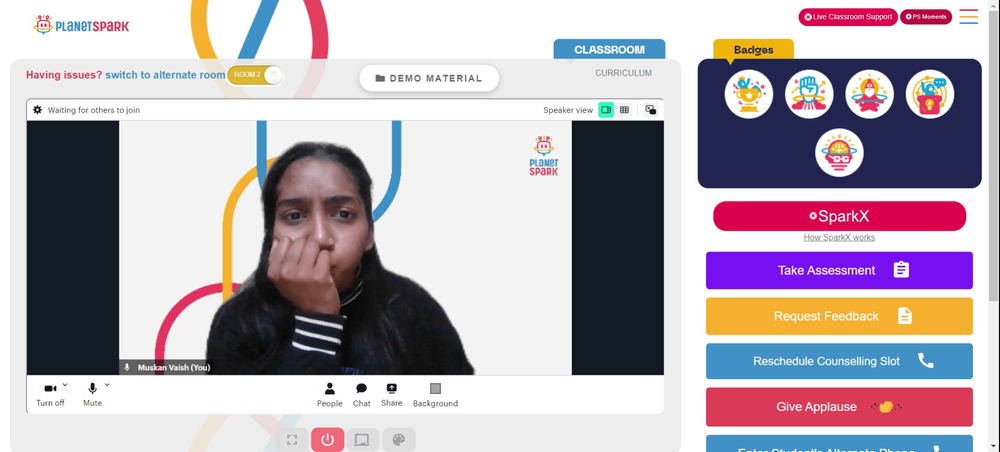Viewport: 1000px width, 452px height.
Task: Click Give Applause button
Action: pos(839,407)
